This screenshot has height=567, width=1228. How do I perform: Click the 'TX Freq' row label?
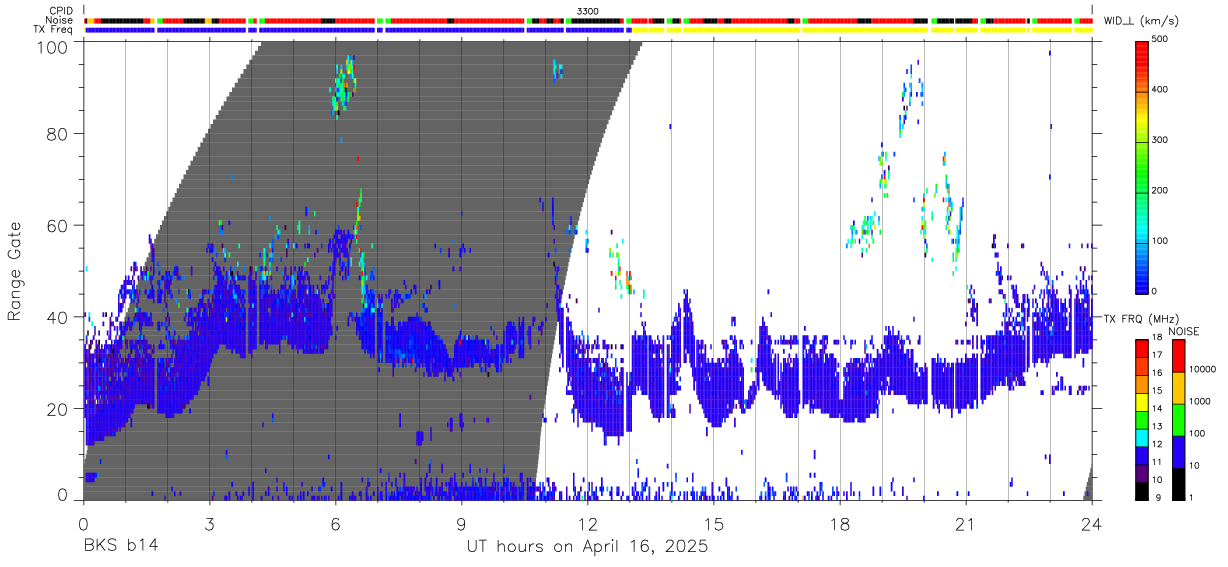[53, 30]
